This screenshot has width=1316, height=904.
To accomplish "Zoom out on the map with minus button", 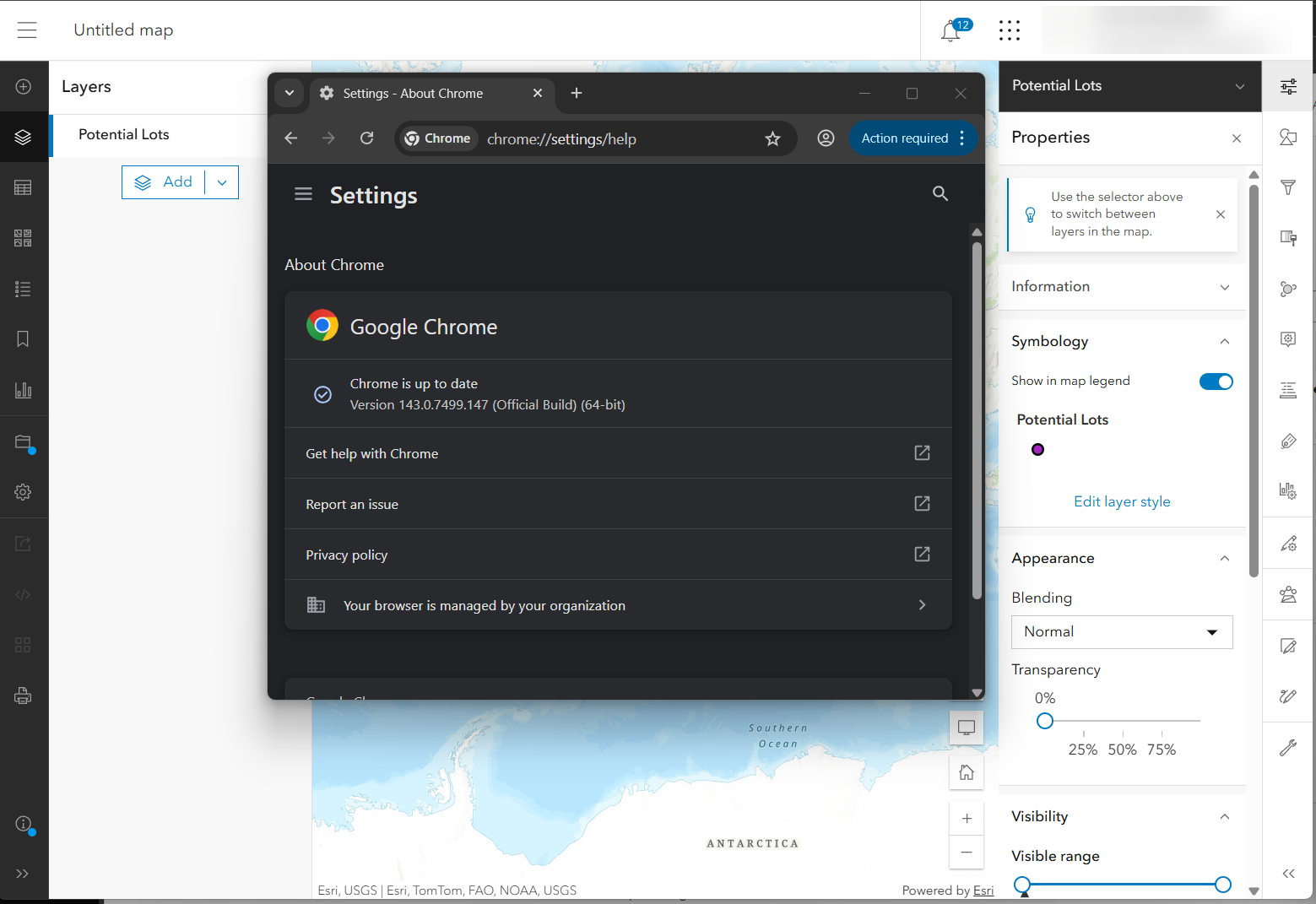I will (x=967, y=852).
